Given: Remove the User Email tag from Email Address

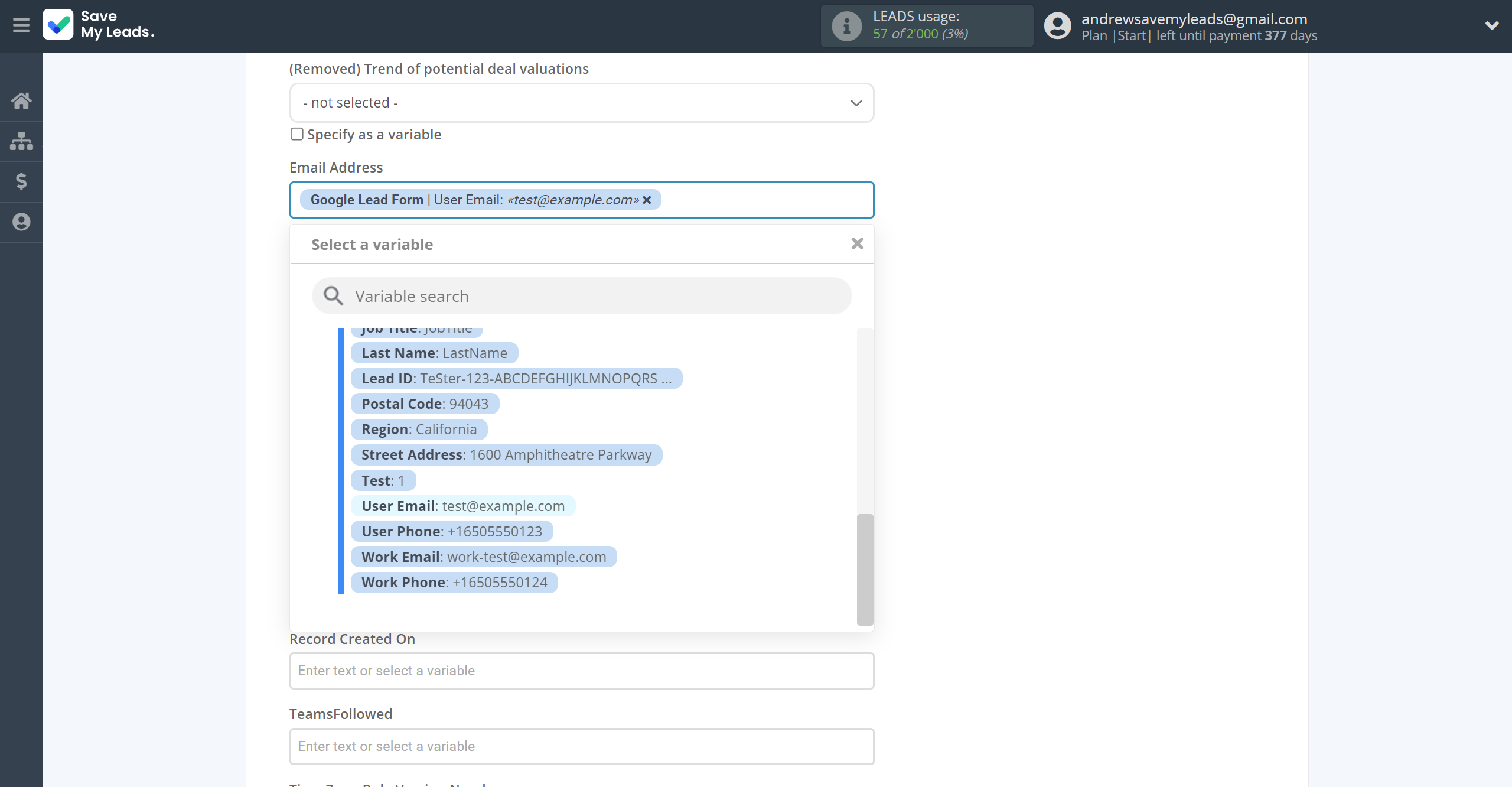Looking at the screenshot, I should click(x=647, y=200).
